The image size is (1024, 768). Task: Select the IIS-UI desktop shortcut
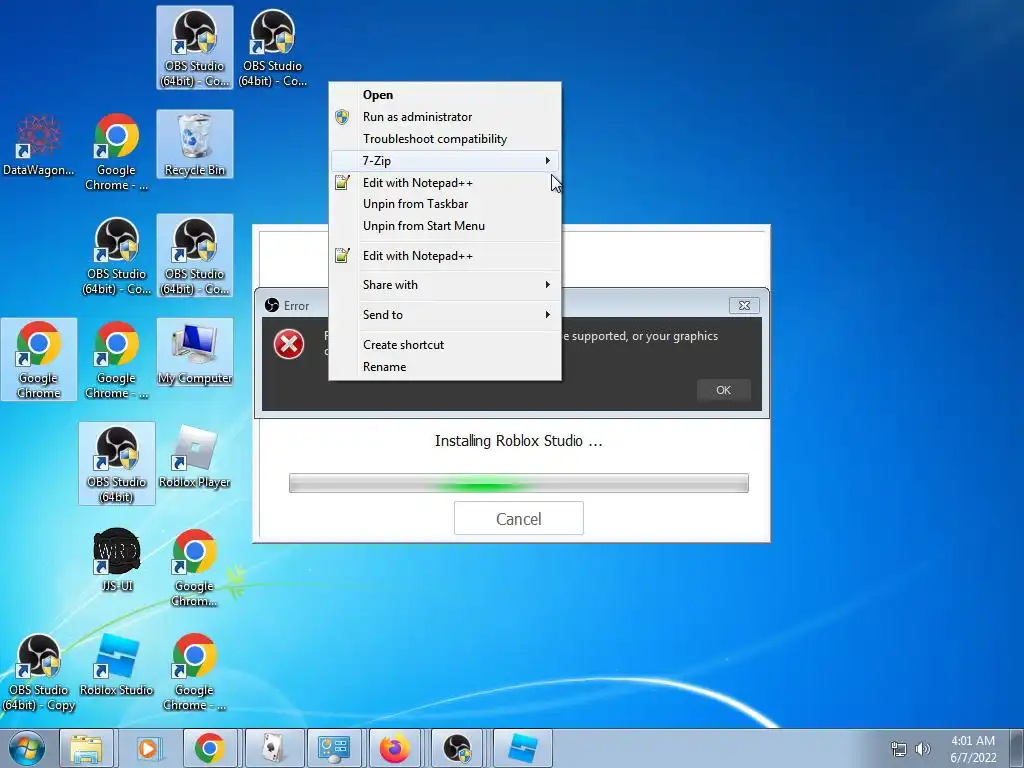click(116, 560)
